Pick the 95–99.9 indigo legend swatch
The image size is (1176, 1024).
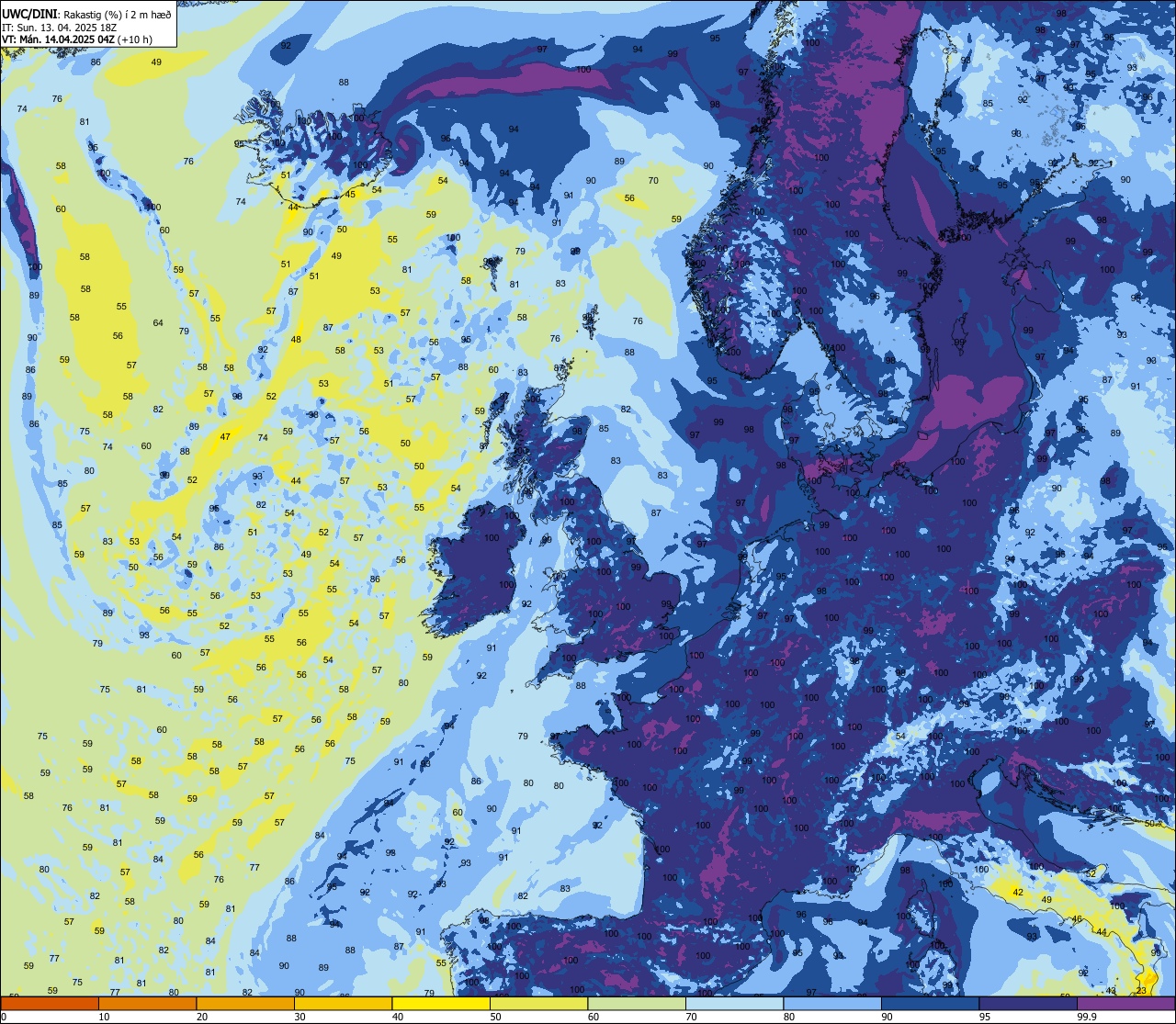[x=1028, y=1003]
